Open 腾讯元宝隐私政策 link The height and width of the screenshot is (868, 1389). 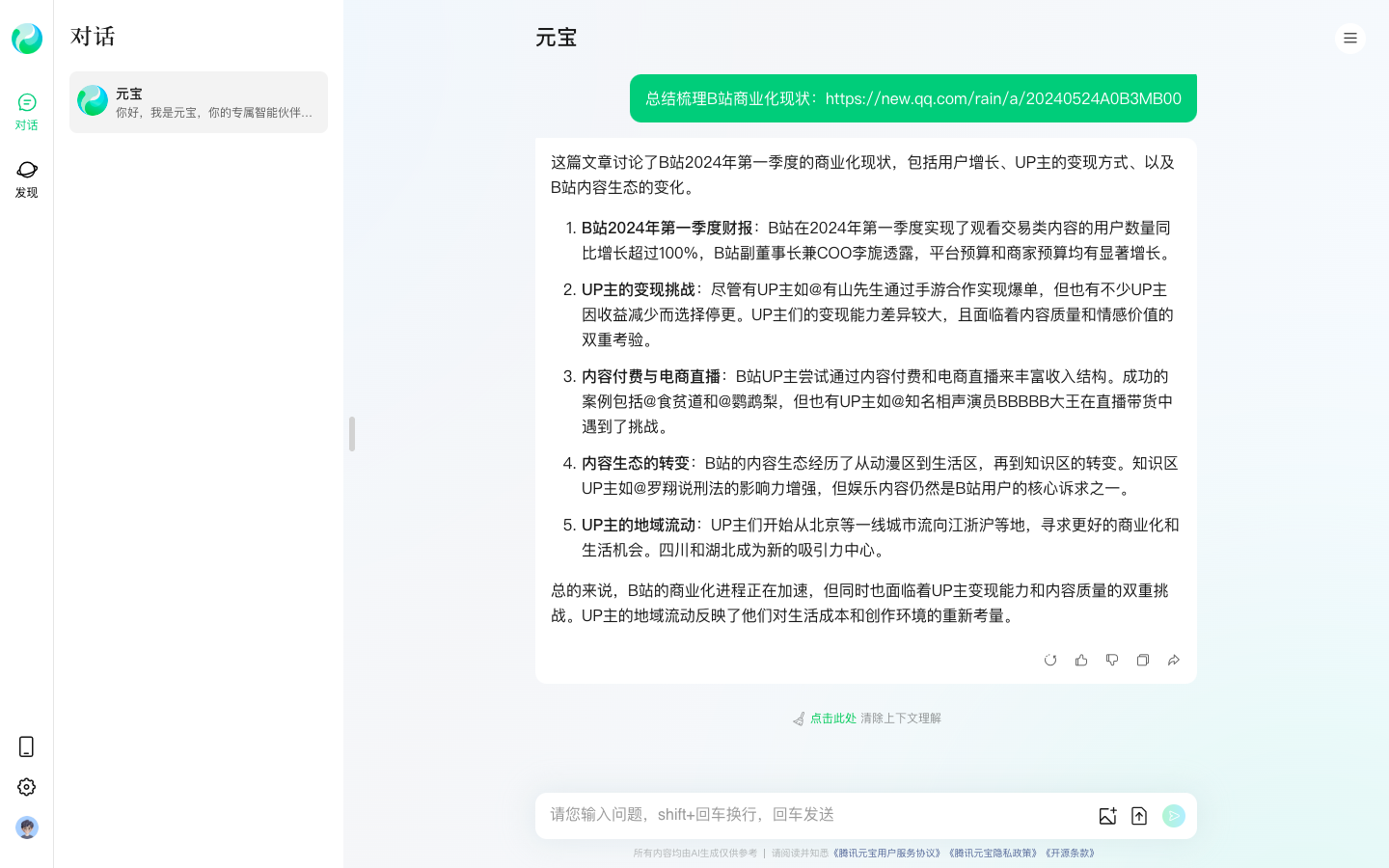pyautogui.click(x=993, y=854)
